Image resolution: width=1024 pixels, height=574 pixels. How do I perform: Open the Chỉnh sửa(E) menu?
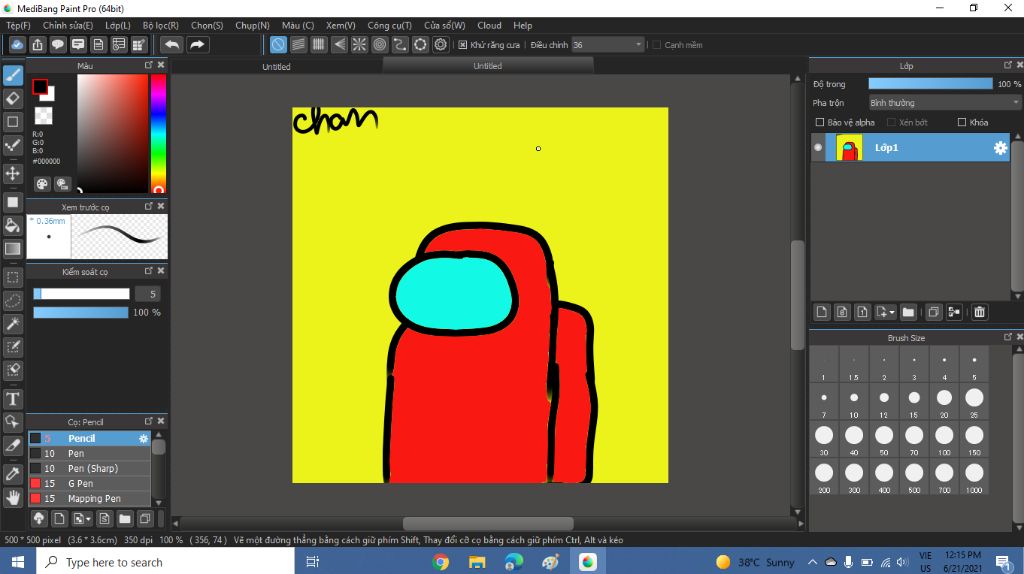point(68,25)
